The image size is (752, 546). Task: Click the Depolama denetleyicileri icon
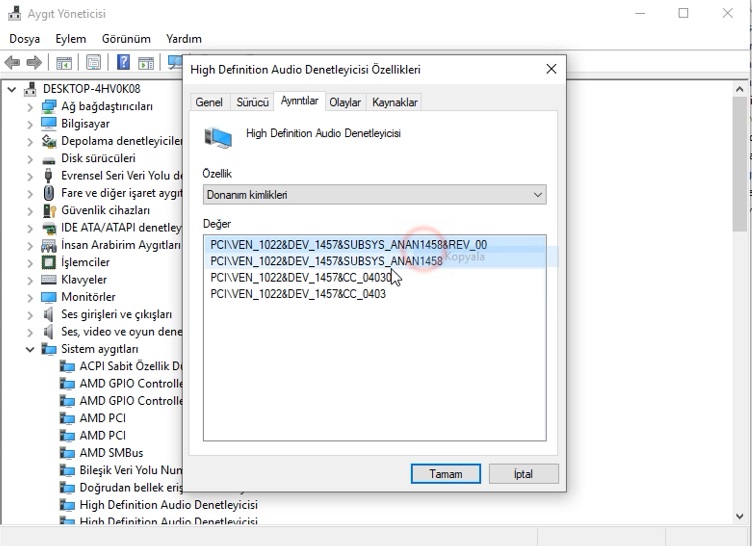coord(48,141)
